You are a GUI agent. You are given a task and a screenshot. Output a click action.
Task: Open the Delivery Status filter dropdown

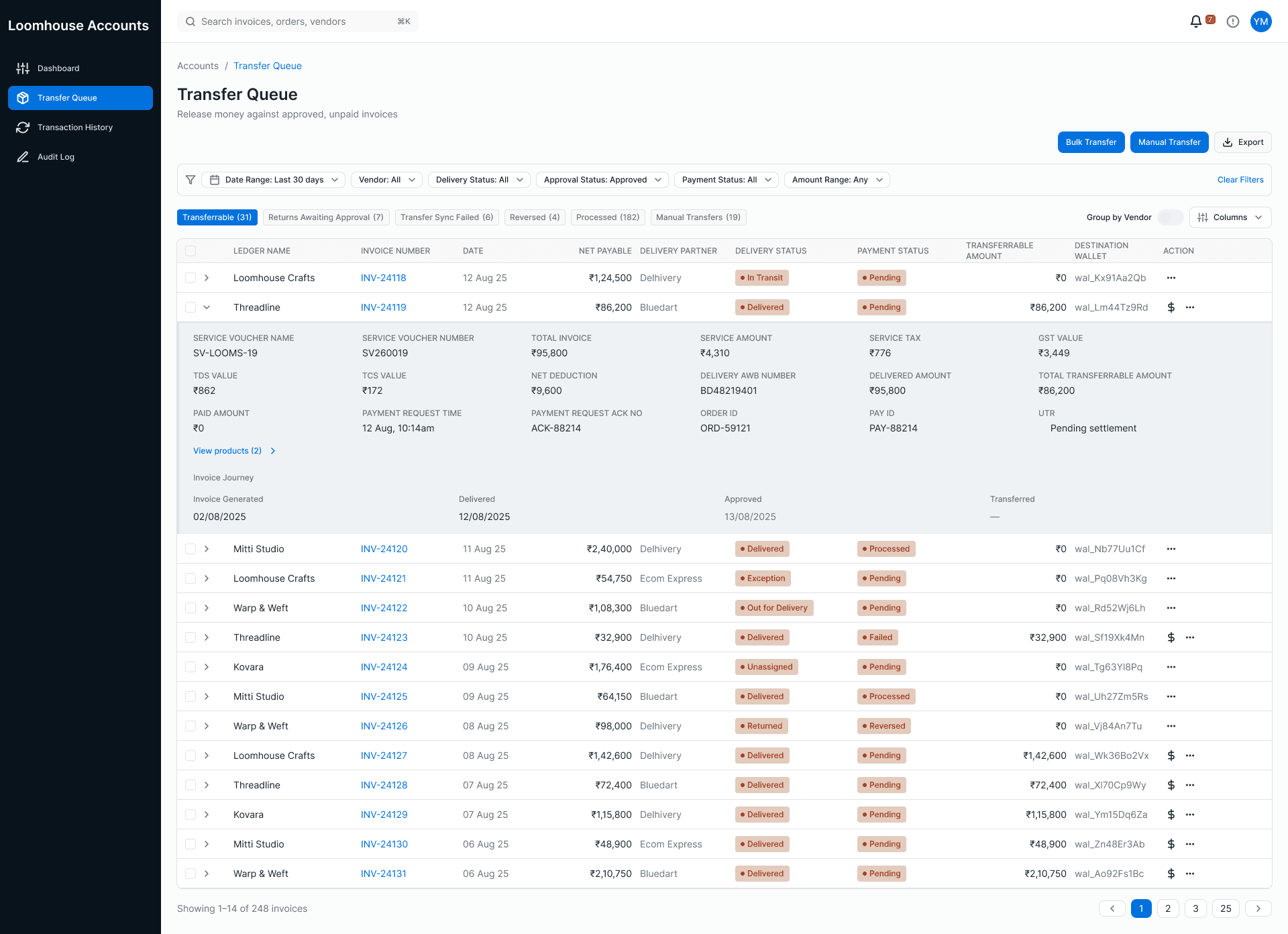point(480,180)
